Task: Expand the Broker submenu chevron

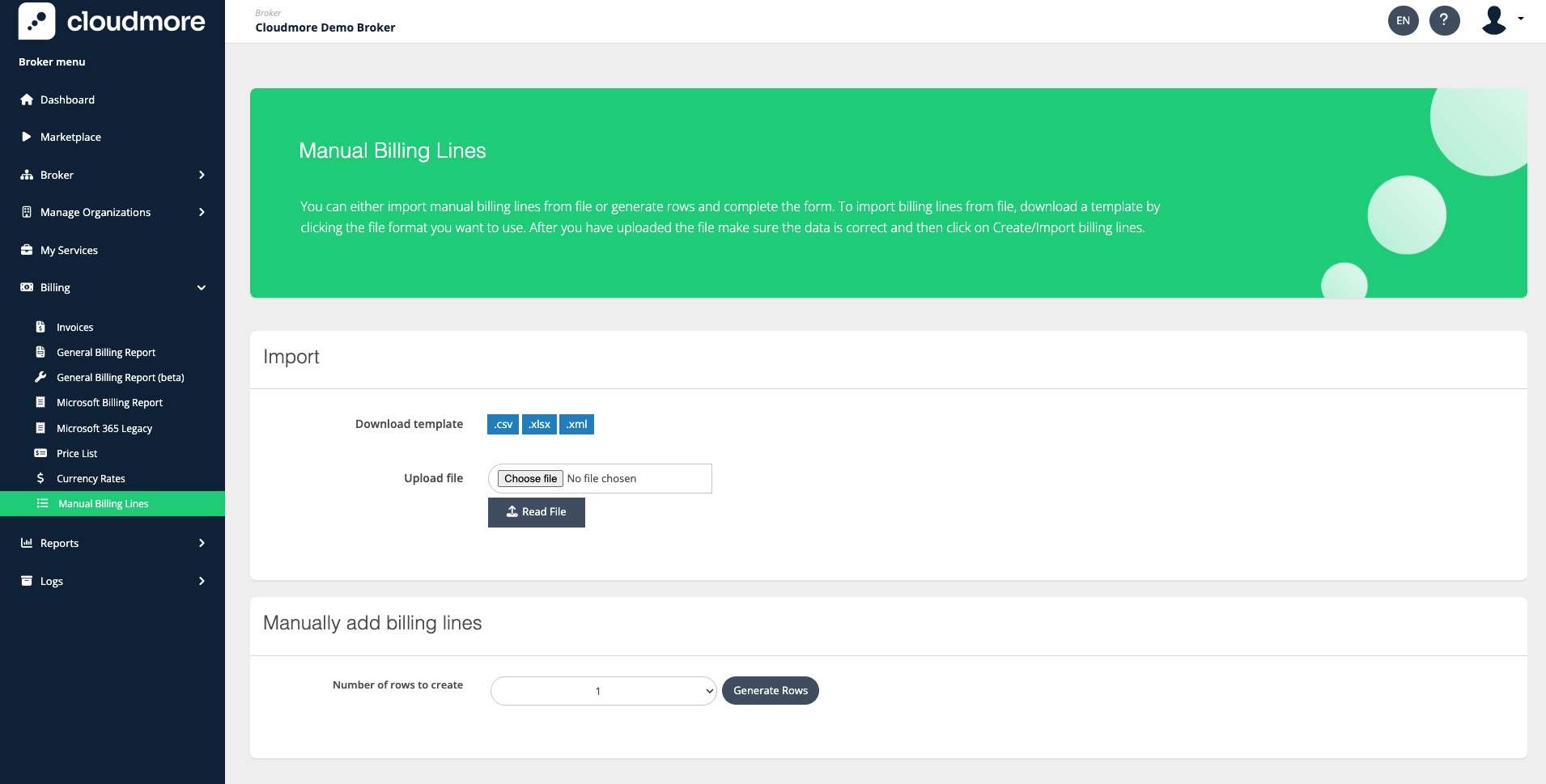Action: coord(202,175)
